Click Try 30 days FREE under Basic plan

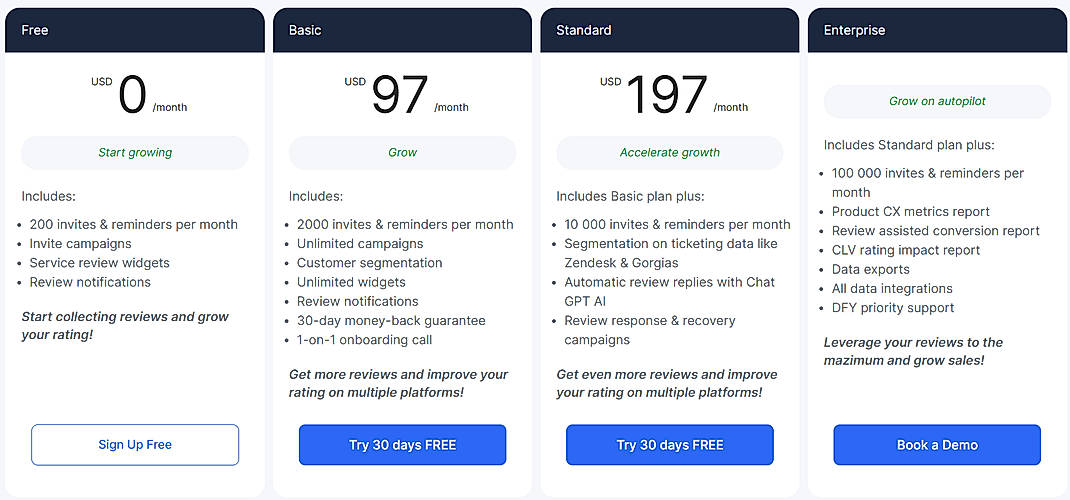pyautogui.click(x=402, y=445)
